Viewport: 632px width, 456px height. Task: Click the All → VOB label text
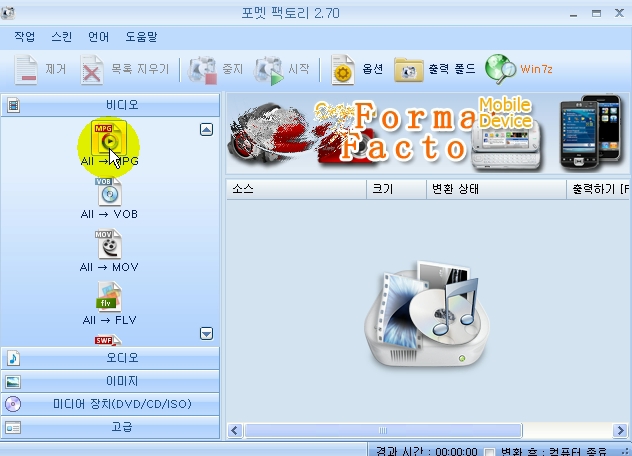[x=109, y=214]
